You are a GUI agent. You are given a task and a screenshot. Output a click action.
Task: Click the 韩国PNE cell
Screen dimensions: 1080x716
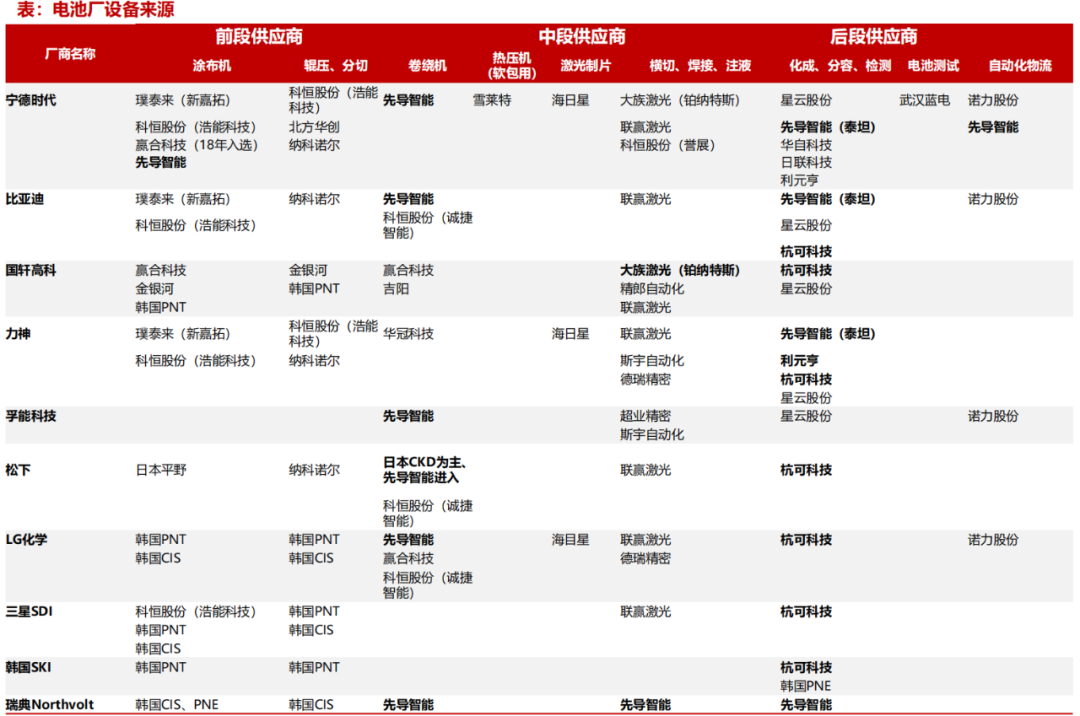click(x=806, y=686)
